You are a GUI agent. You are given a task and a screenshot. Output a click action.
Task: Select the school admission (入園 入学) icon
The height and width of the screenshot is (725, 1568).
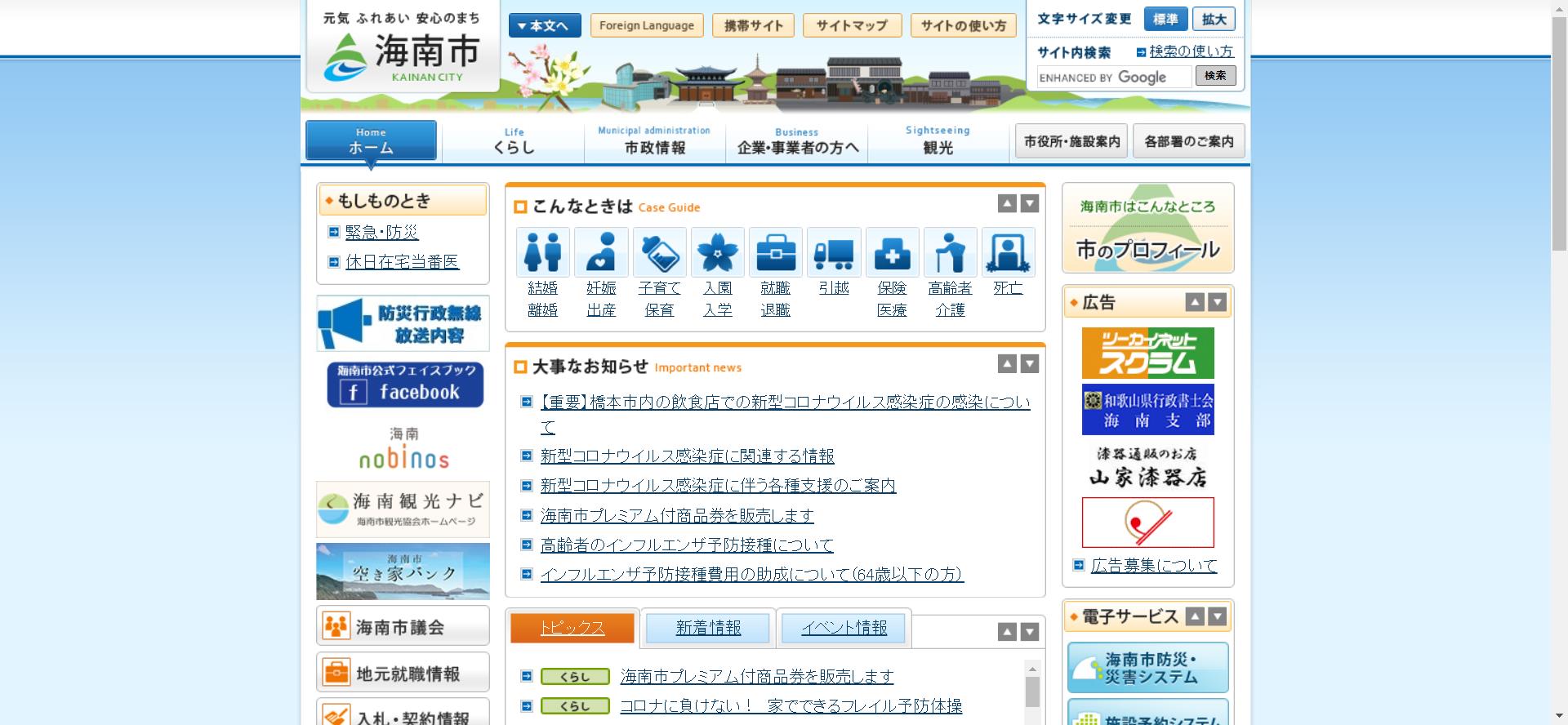click(718, 252)
